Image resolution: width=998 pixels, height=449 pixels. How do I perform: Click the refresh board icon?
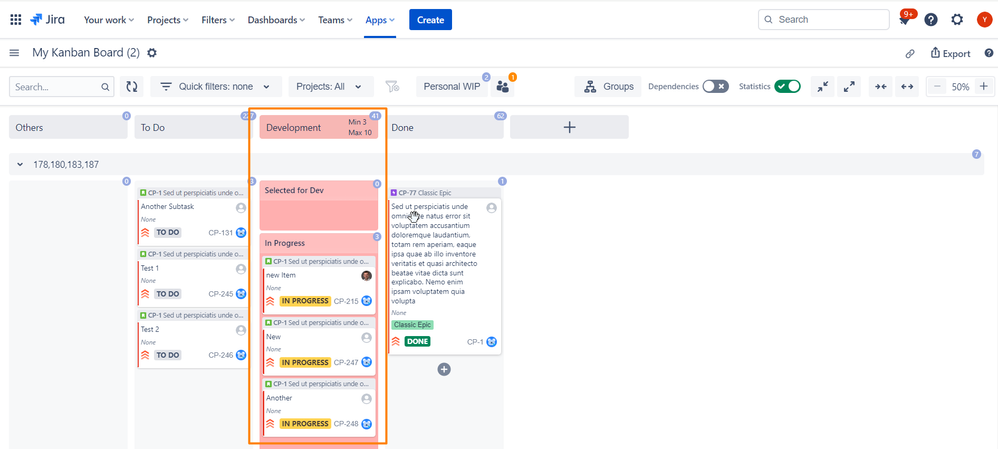tap(132, 87)
